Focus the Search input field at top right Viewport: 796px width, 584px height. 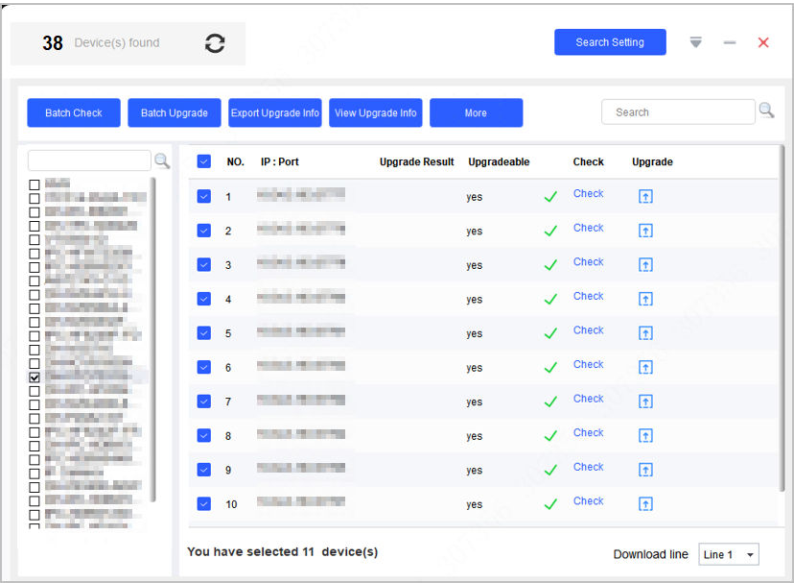pos(678,112)
